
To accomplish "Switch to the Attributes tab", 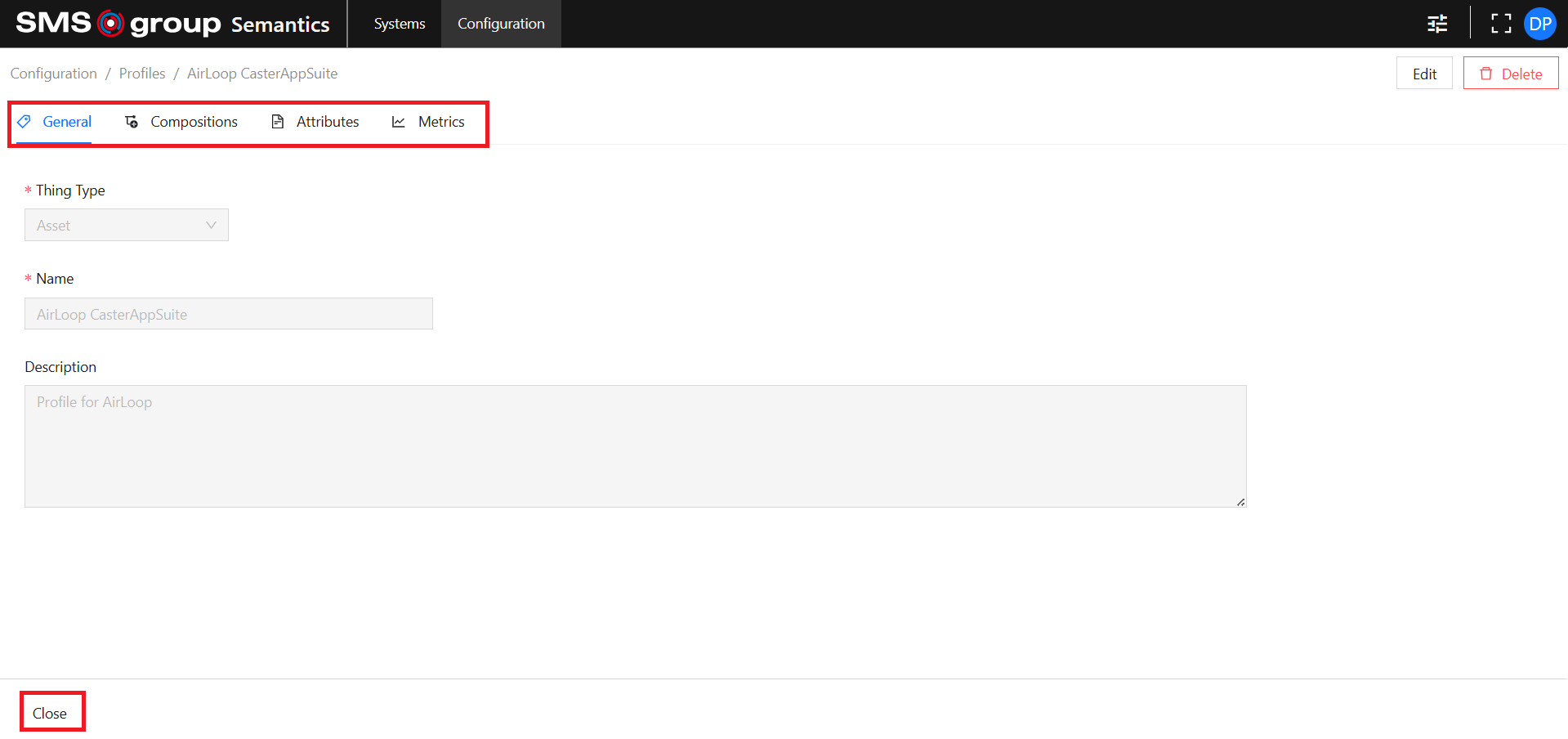I will 315,122.
